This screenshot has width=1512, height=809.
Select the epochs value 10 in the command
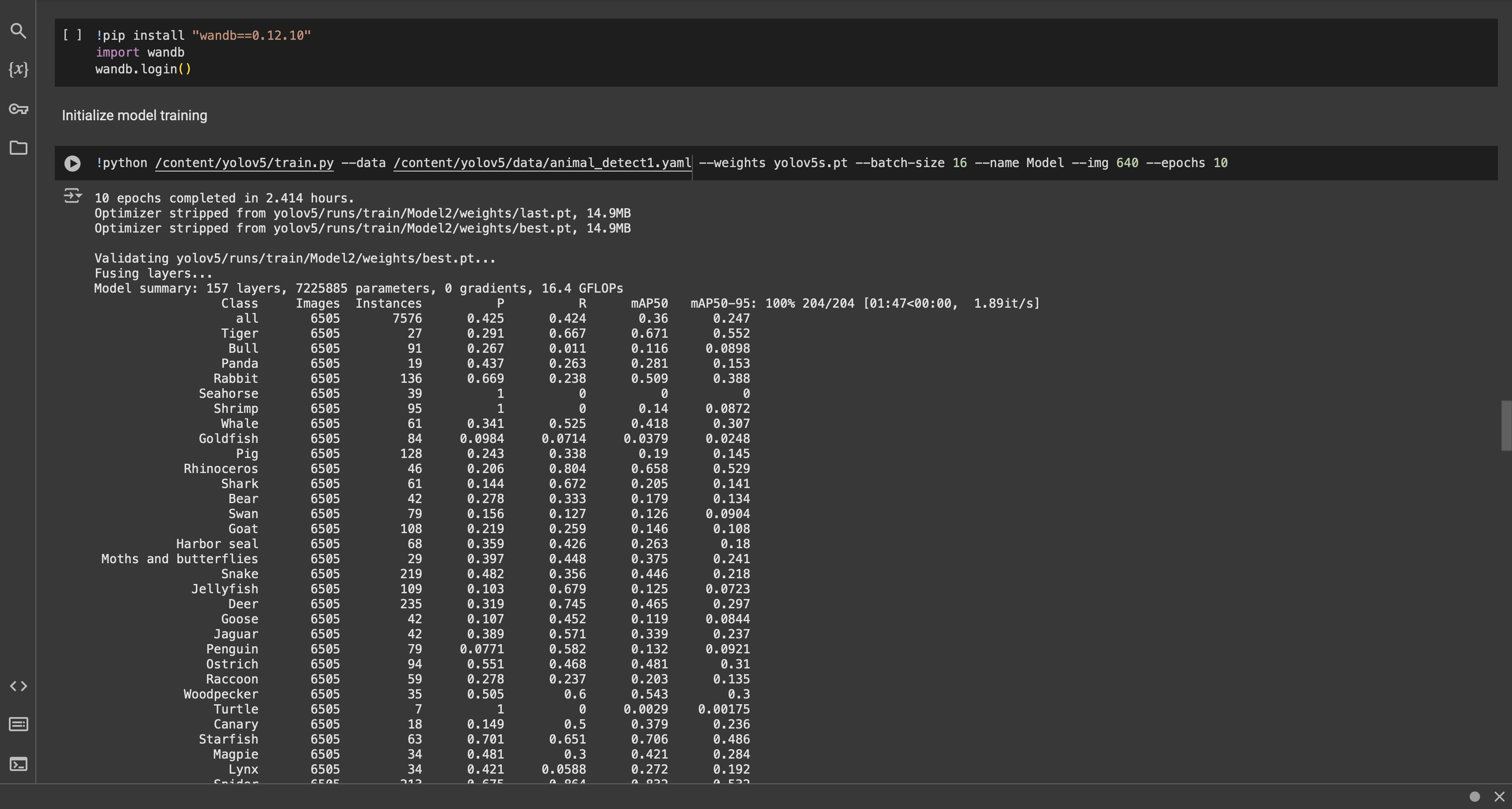[1221, 163]
